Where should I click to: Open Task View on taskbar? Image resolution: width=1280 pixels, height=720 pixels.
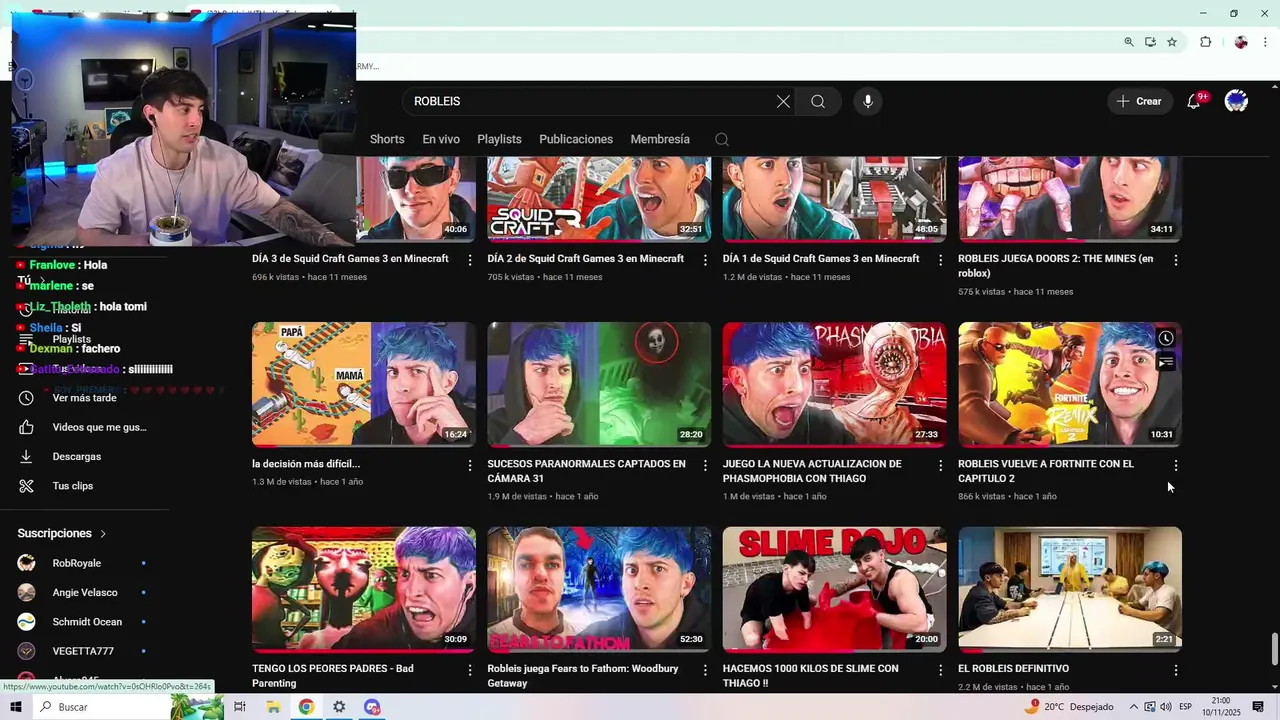[240, 707]
